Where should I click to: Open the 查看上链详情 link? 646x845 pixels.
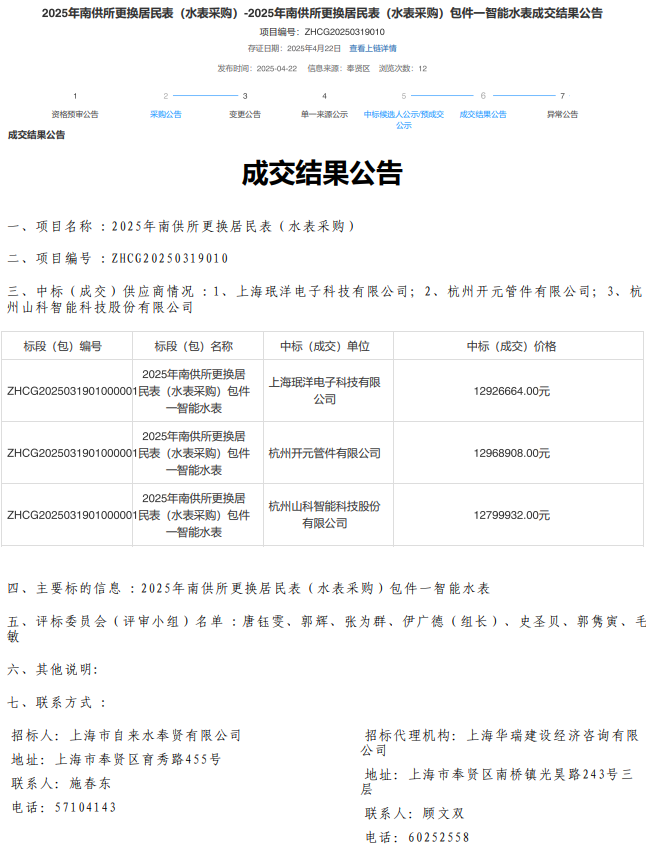pyautogui.click(x=372, y=48)
